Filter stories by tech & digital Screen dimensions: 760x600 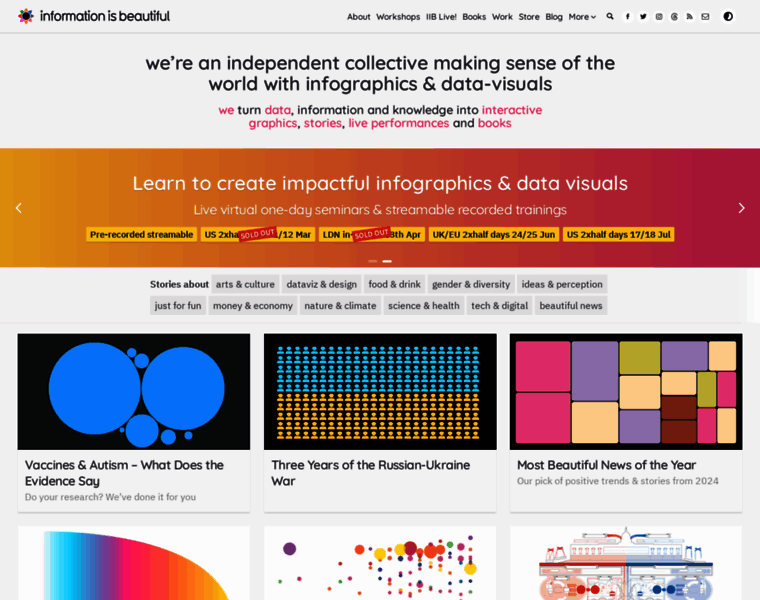tap(499, 306)
